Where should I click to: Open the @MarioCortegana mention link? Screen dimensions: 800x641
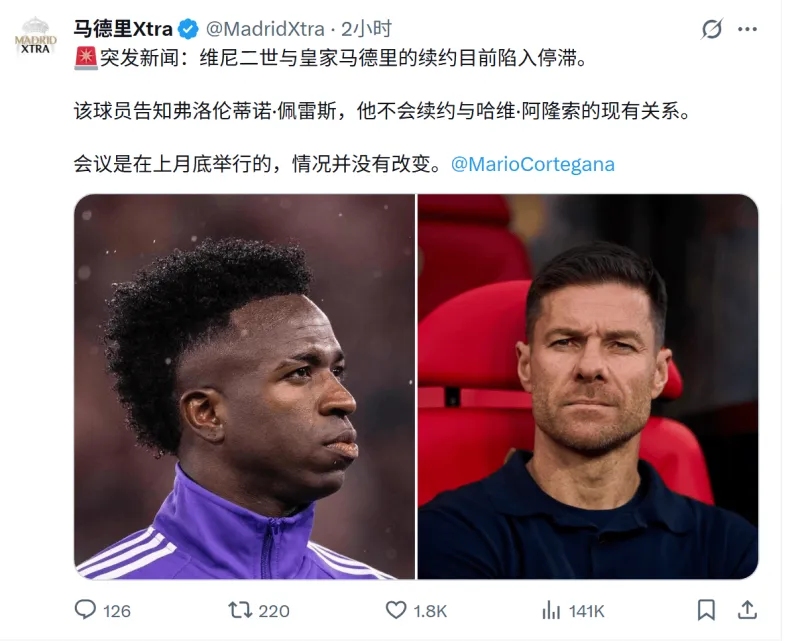click(x=533, y=164)
